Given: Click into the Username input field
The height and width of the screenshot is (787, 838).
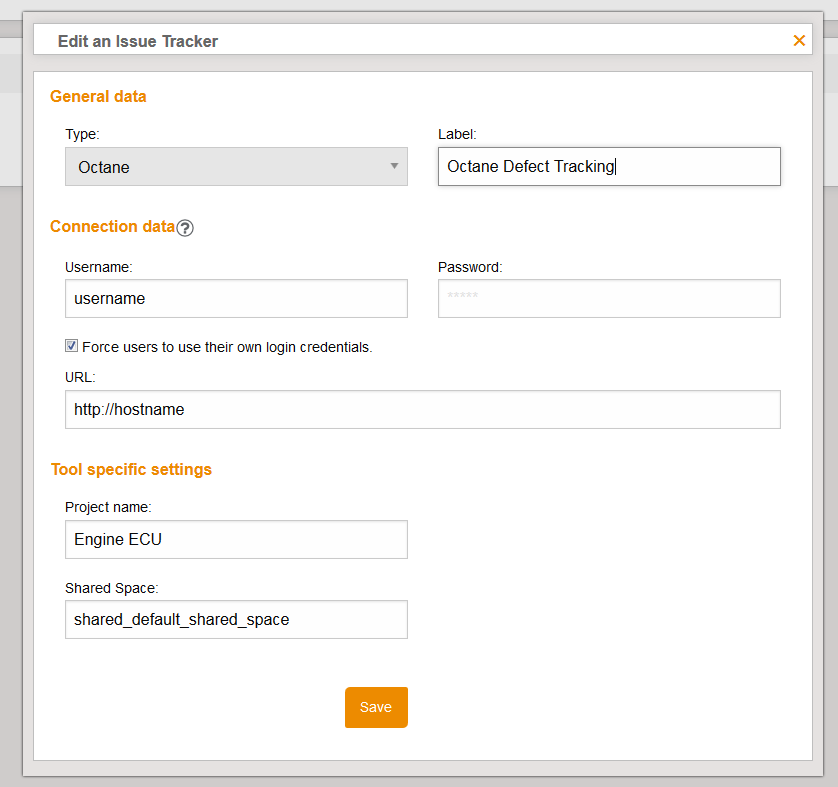Looking at the screenshot, I should (236, 299).
